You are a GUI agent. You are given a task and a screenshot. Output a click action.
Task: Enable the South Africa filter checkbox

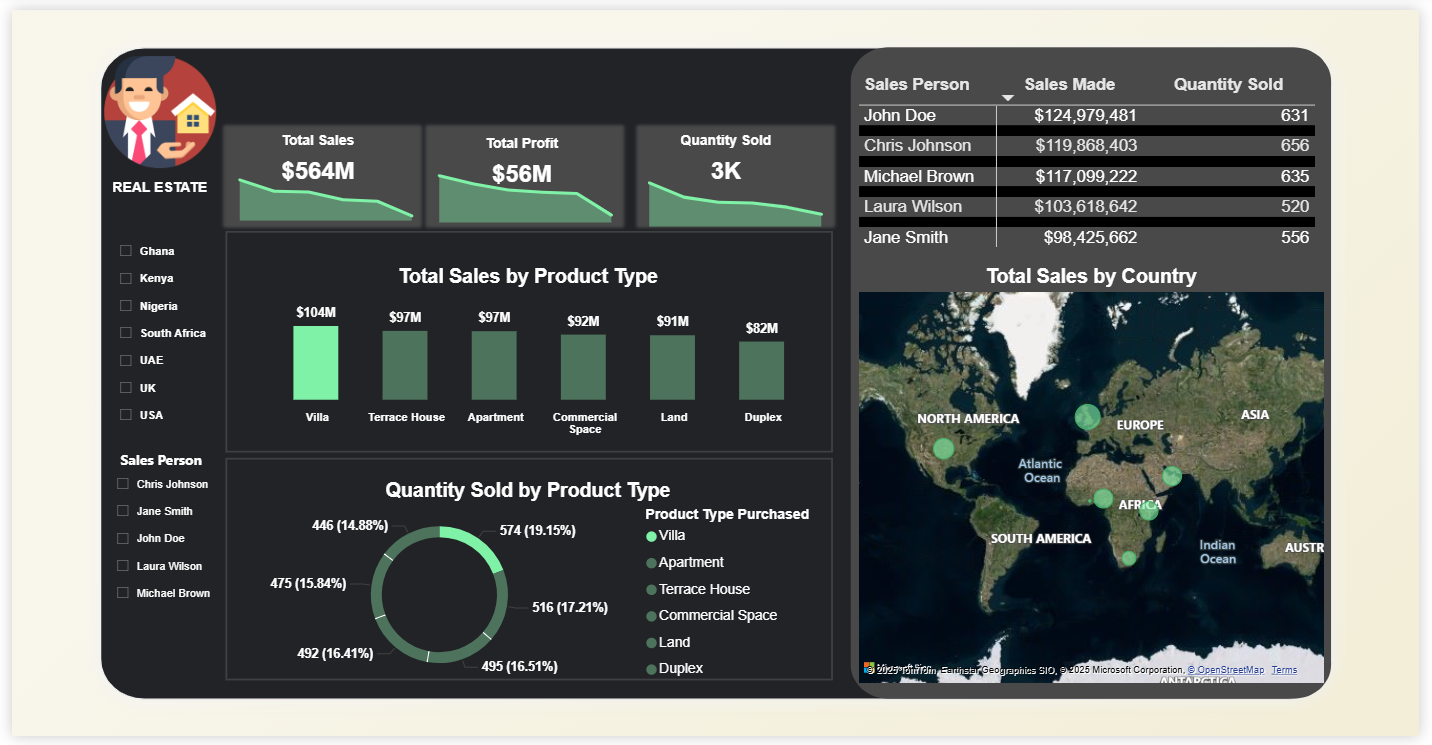126,333
